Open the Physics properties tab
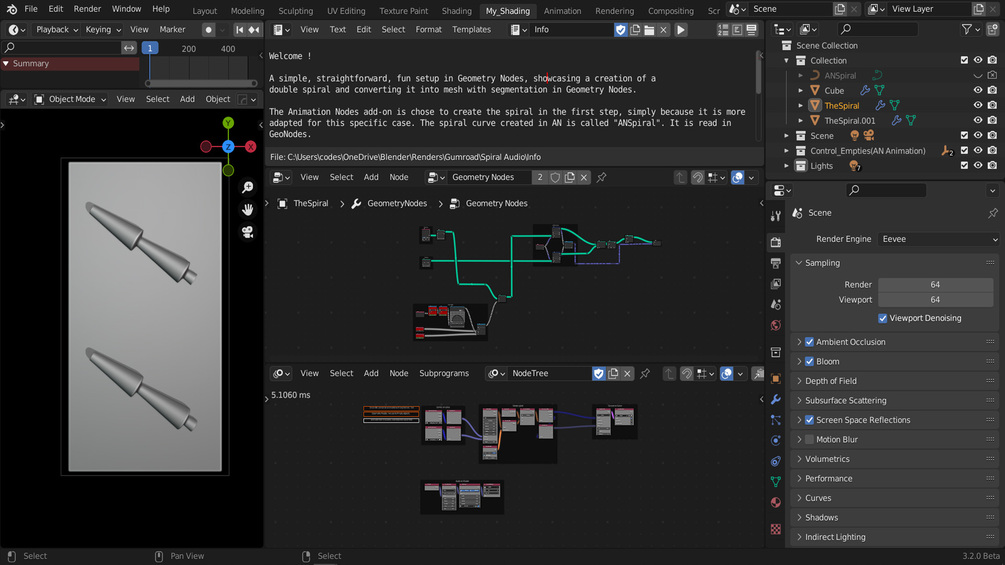The height and width of the screenshot is (565, 1005). click(x=776, y=441)
